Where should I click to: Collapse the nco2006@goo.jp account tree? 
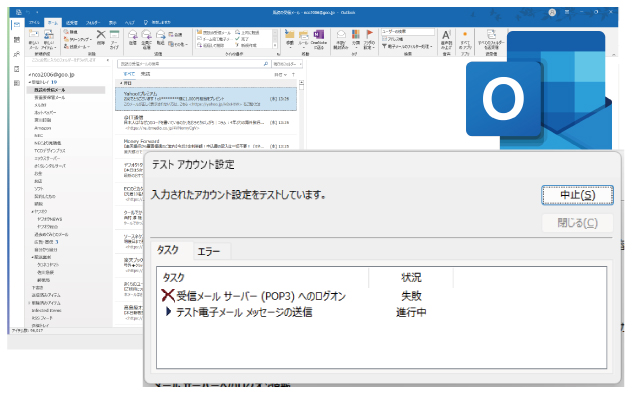tap(29, 74)
